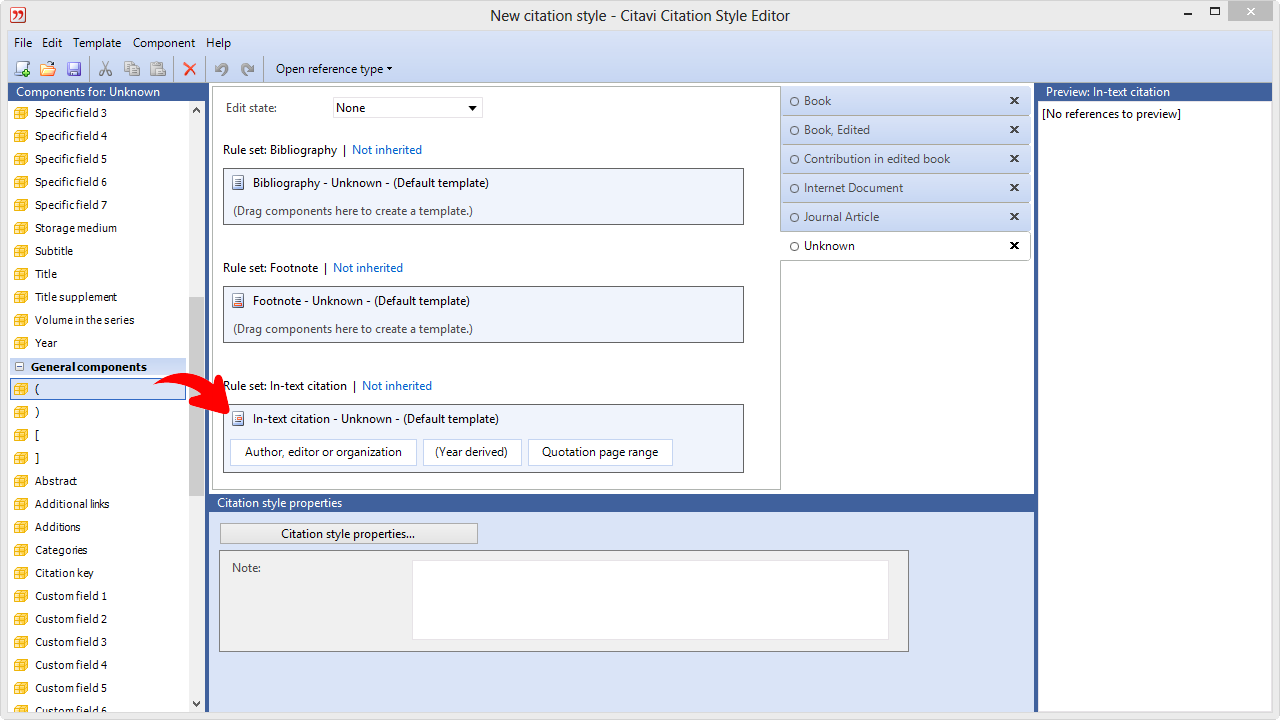
Task: Close the Book reference type
Action: coord(1014,101)
